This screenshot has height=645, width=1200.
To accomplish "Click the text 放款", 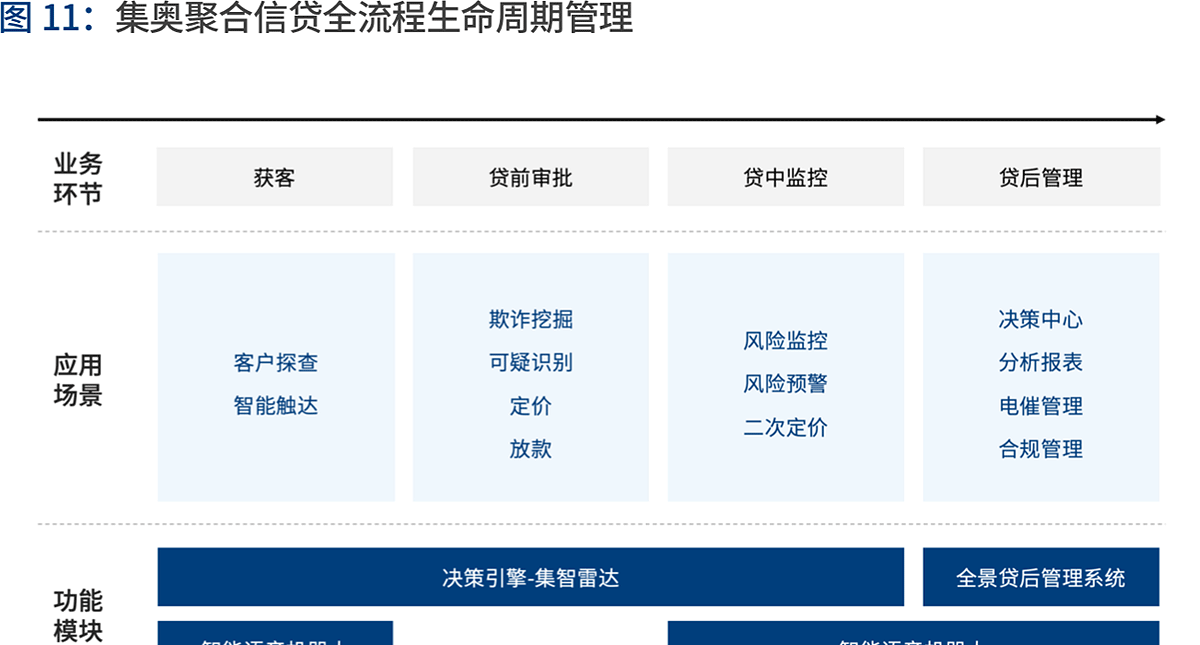I will (x=531, y=449).
